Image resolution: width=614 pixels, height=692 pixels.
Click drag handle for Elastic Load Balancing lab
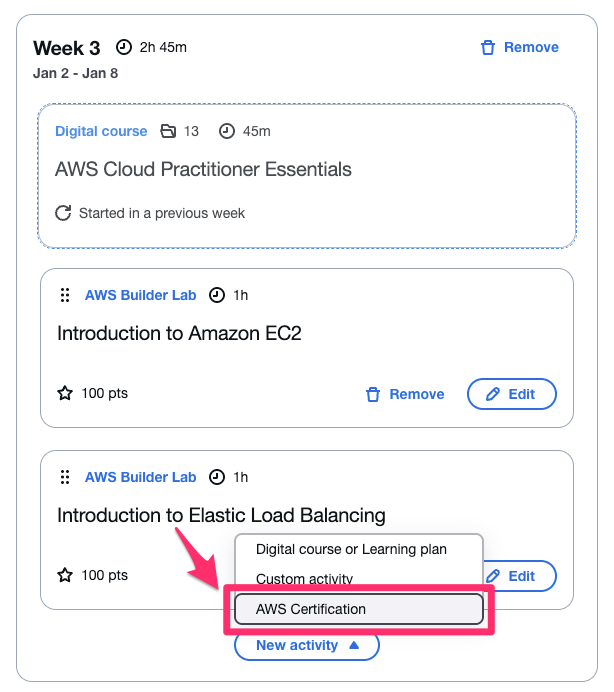65,477
